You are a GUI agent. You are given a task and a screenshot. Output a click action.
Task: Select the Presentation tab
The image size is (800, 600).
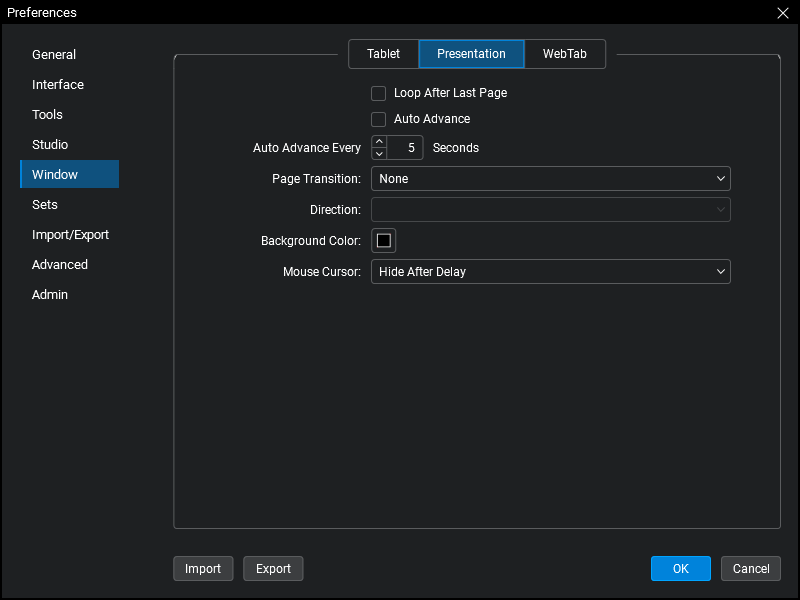(471, 54)
